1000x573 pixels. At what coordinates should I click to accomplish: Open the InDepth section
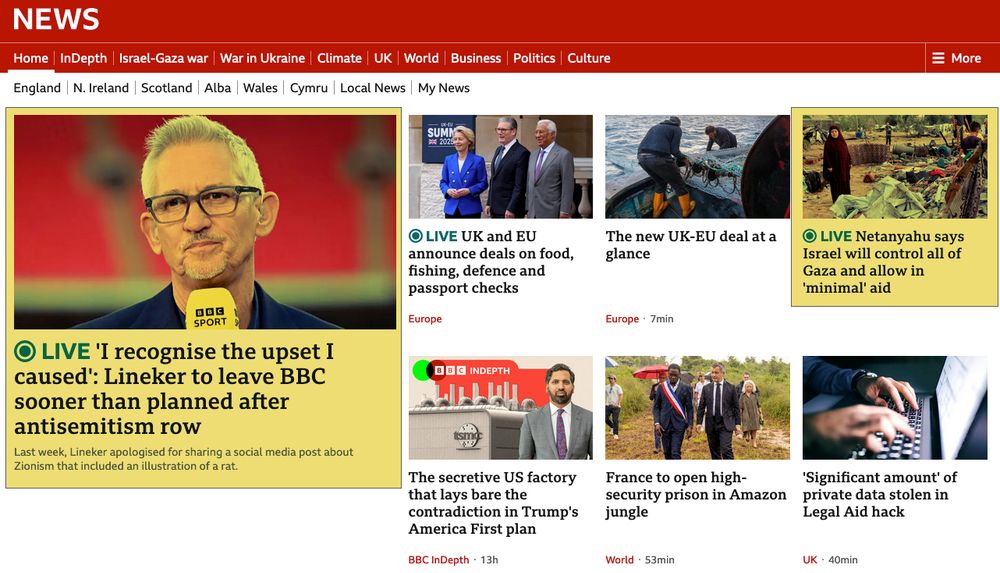(84, 58)
